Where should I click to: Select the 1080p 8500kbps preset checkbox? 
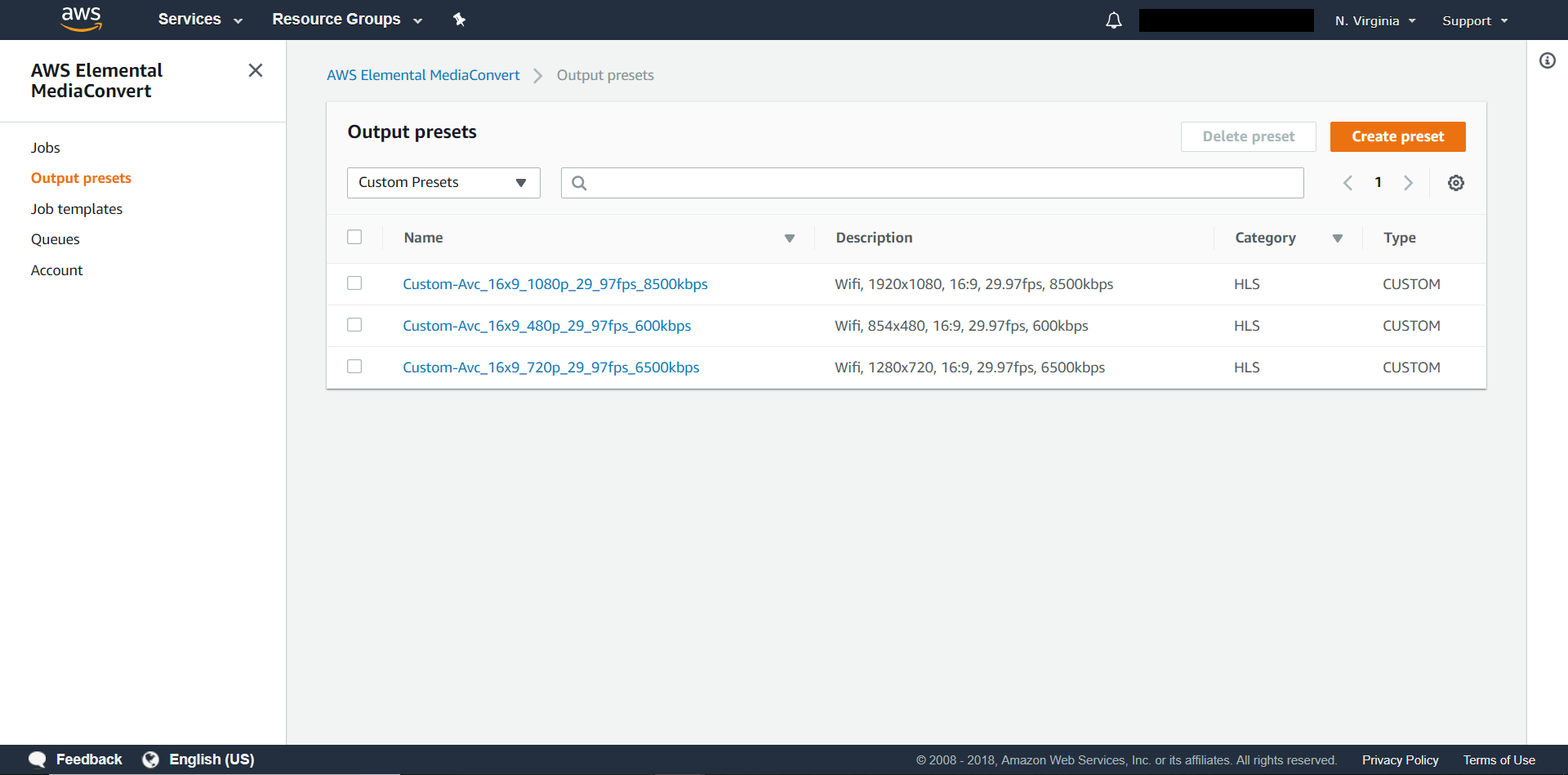(x=354, y=283)
